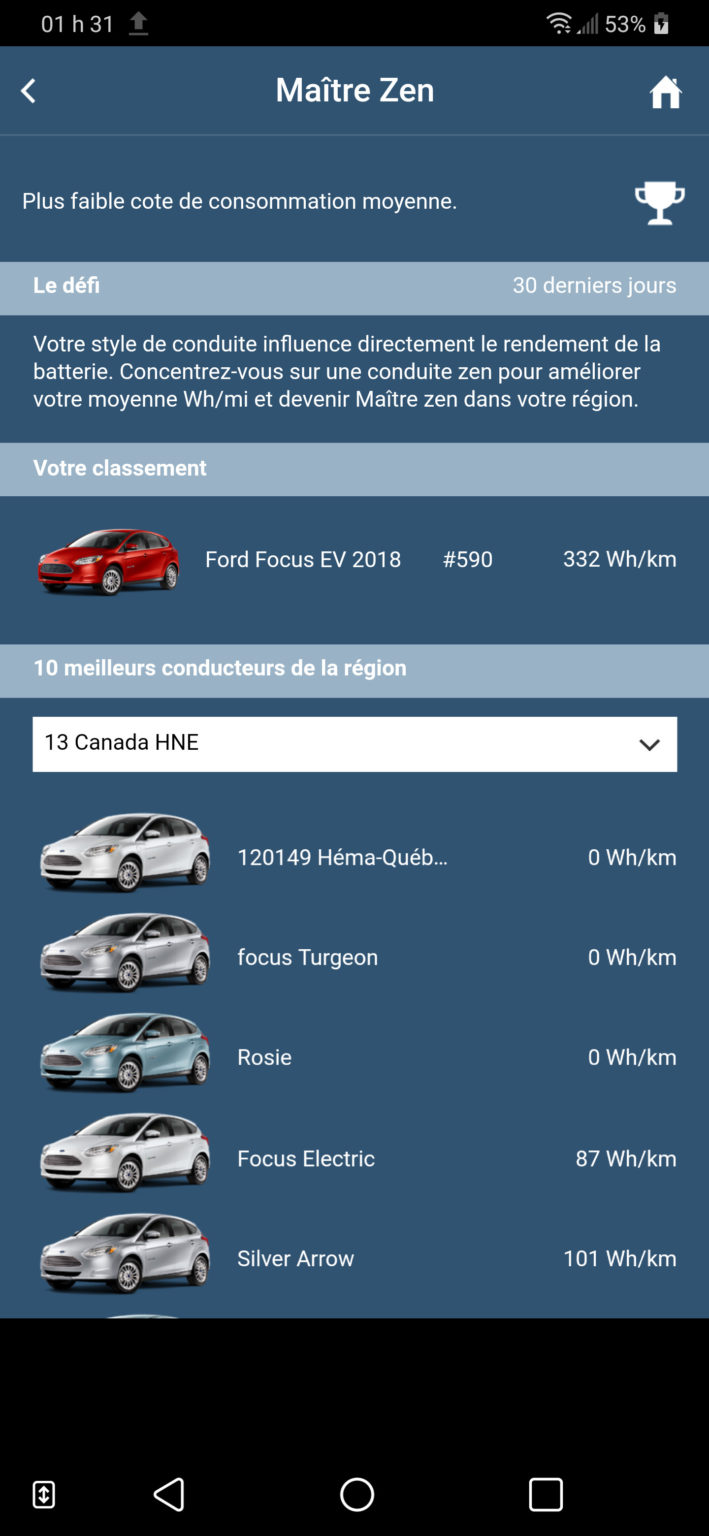Go to home screen via house icon
The width and height of the screenshot is (709, 1536).
pos(665,92)
